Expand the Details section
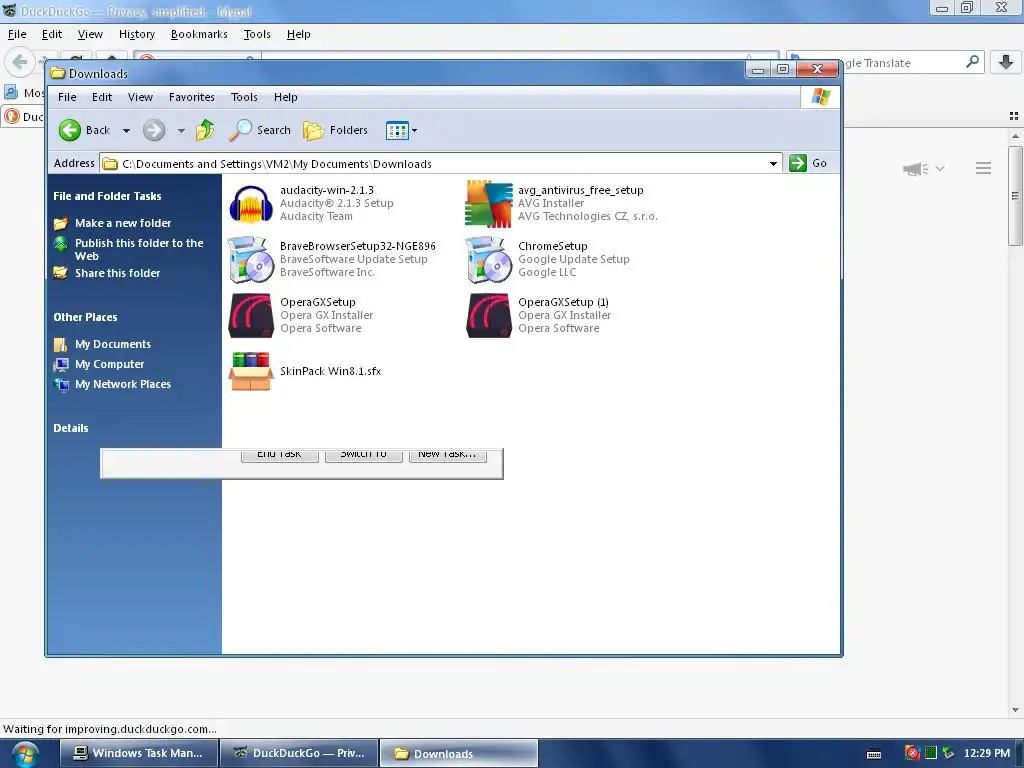The height and width of the screenshot is (768, 1024). pos(71,428)
